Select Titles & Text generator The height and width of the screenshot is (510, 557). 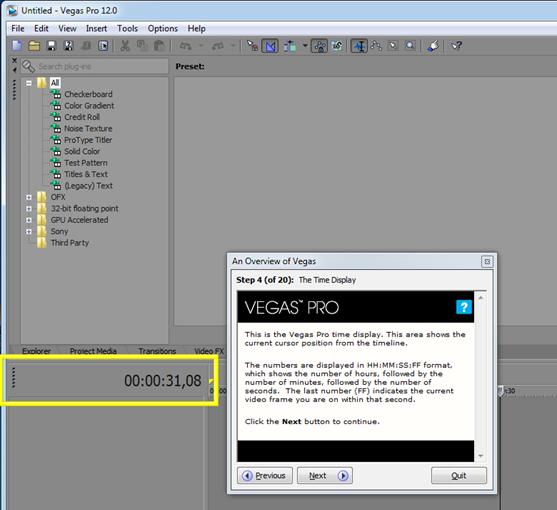[x=86, y=174]
